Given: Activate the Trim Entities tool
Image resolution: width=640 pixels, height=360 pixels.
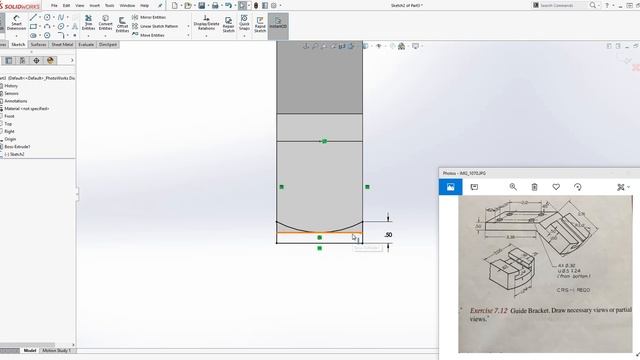Looking at the screenshot, I should pyautogui.click(x=88, y=23).
